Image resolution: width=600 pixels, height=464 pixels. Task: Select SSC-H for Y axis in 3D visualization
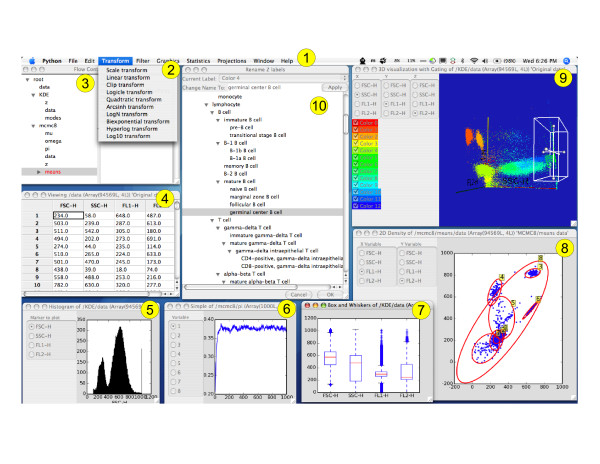click(387, 94)
